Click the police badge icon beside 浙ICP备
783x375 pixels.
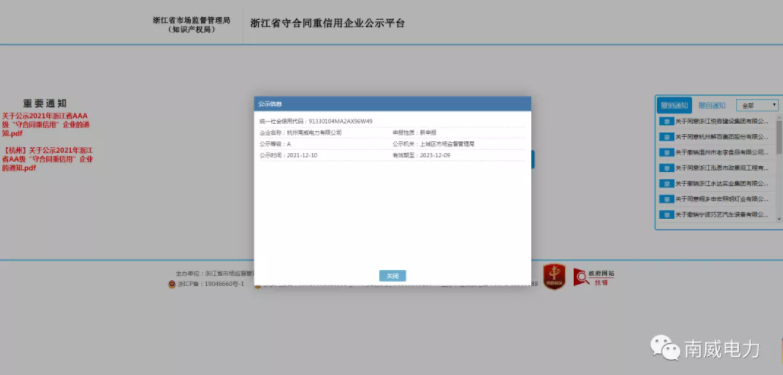(172, 284)
